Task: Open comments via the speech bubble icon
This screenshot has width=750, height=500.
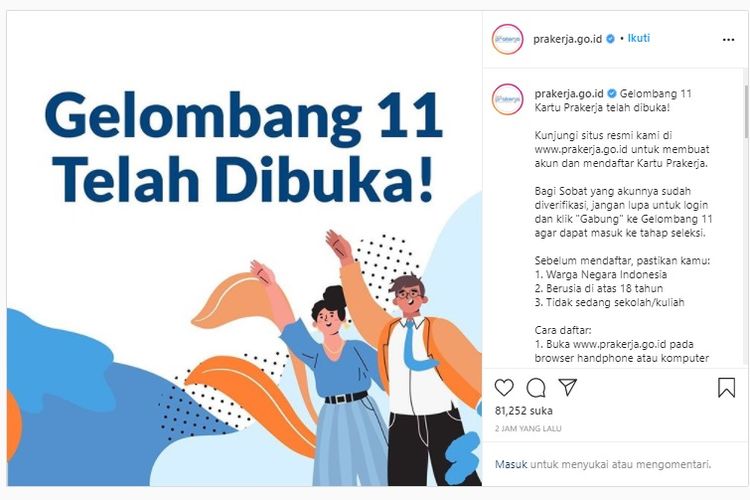Action: click(536, 388)
